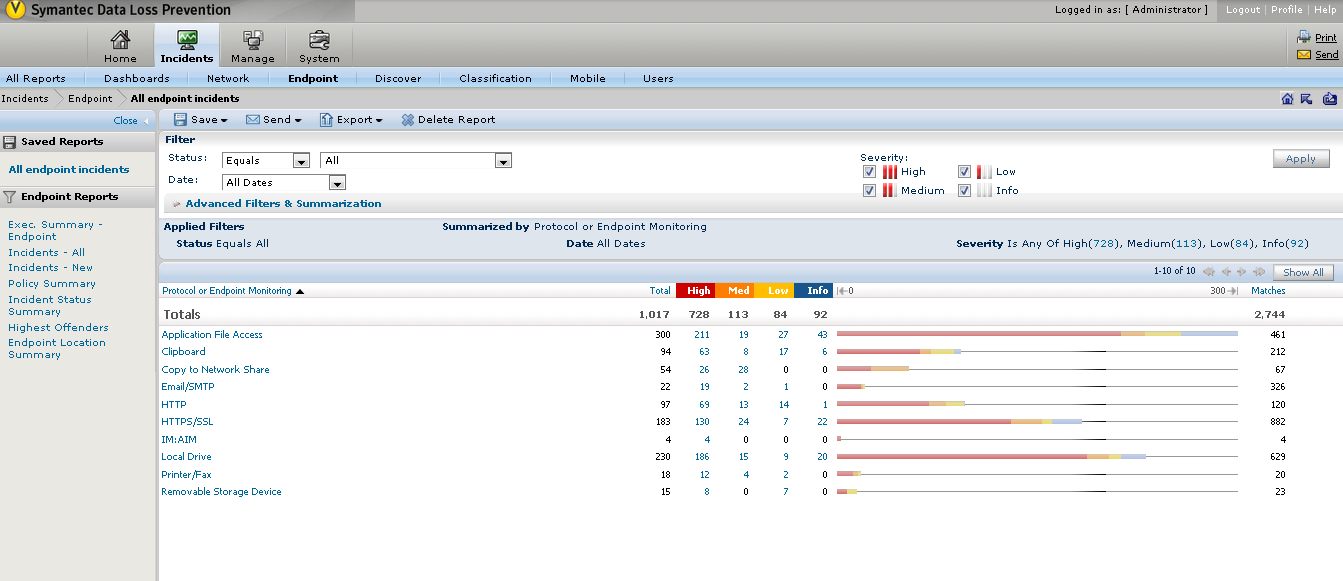
Task: Go to previous page of results
Action: 1226,271
